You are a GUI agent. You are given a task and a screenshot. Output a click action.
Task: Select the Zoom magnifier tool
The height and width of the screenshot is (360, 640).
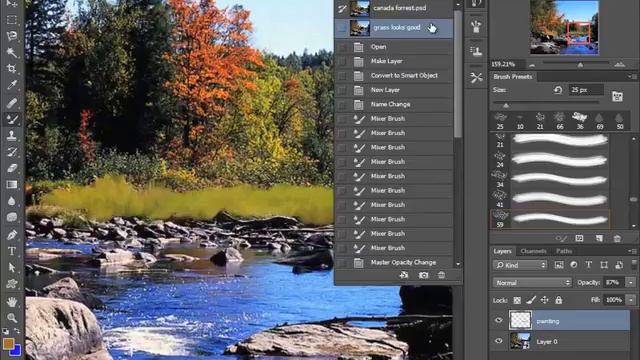(12, 318)
